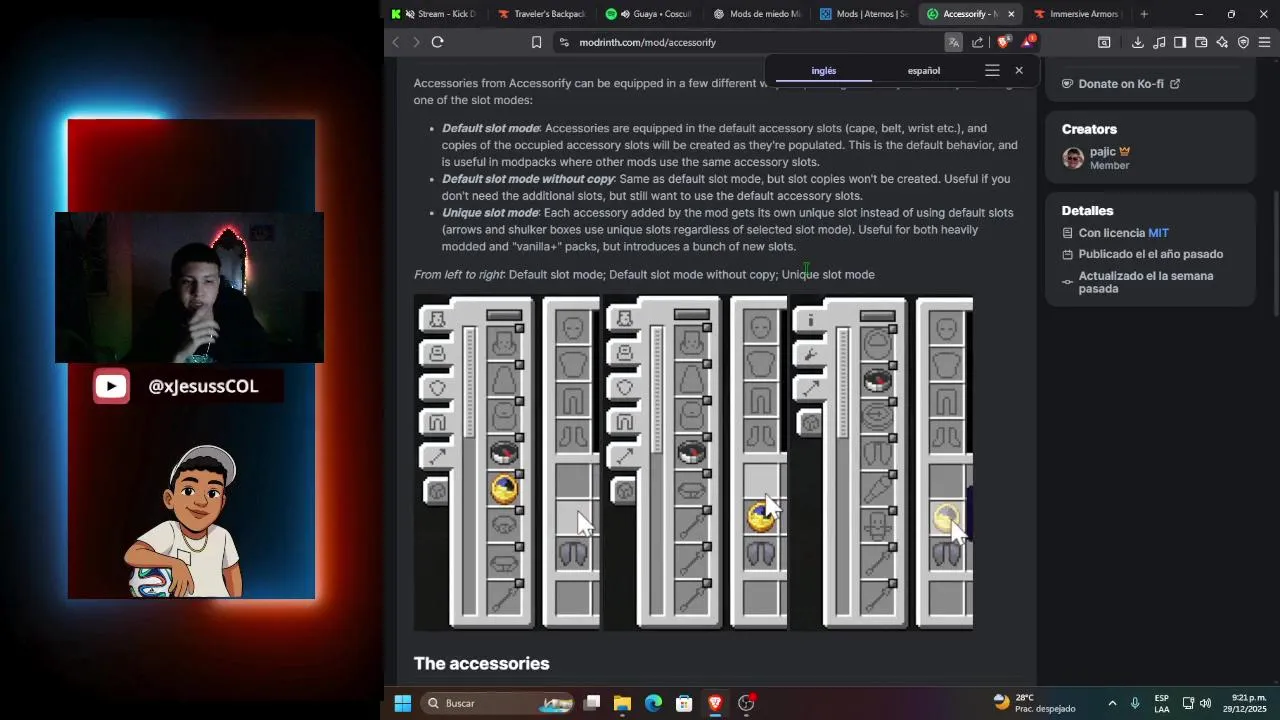Bookmark this page with the bookmark icon

[x=536, y=42]
